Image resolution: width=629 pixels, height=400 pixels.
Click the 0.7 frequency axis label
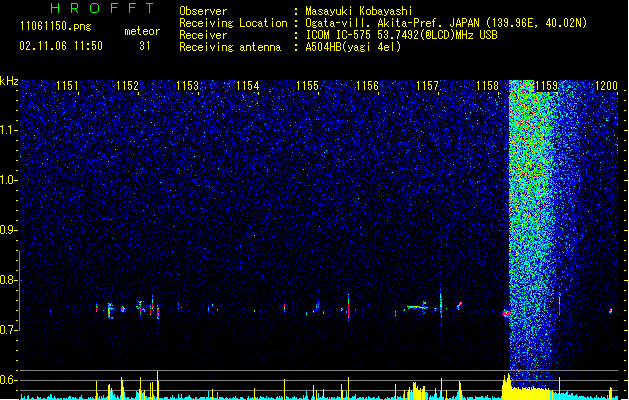coord(9,330)
